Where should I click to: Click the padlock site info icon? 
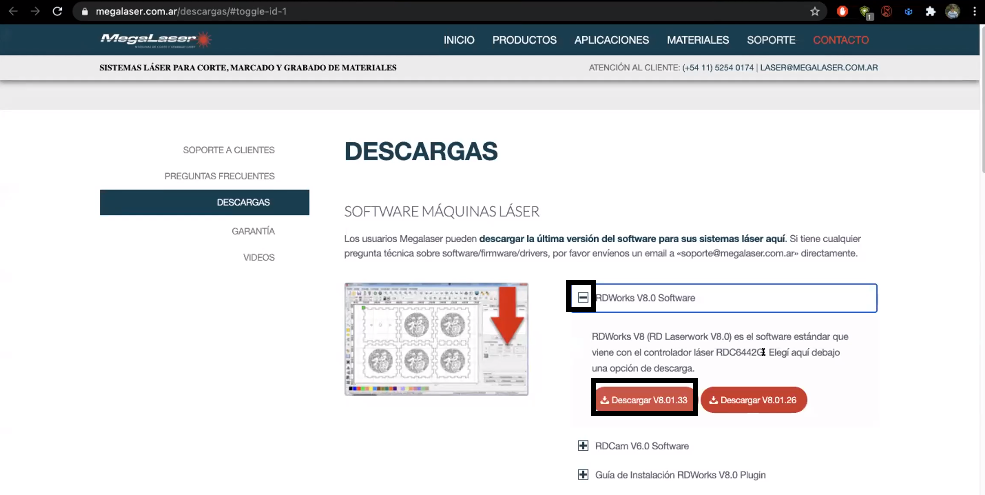click(85, 11)
